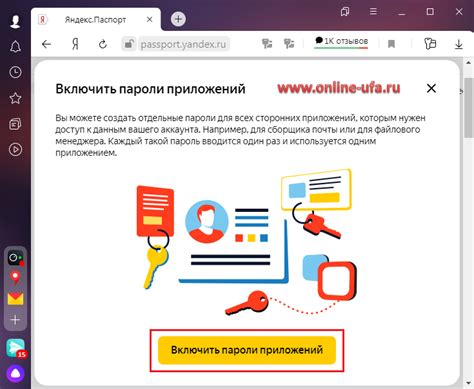Click the scrollbar down arrow
The image size is (474, 389).
pyautogui.click(x=469, y=382)
